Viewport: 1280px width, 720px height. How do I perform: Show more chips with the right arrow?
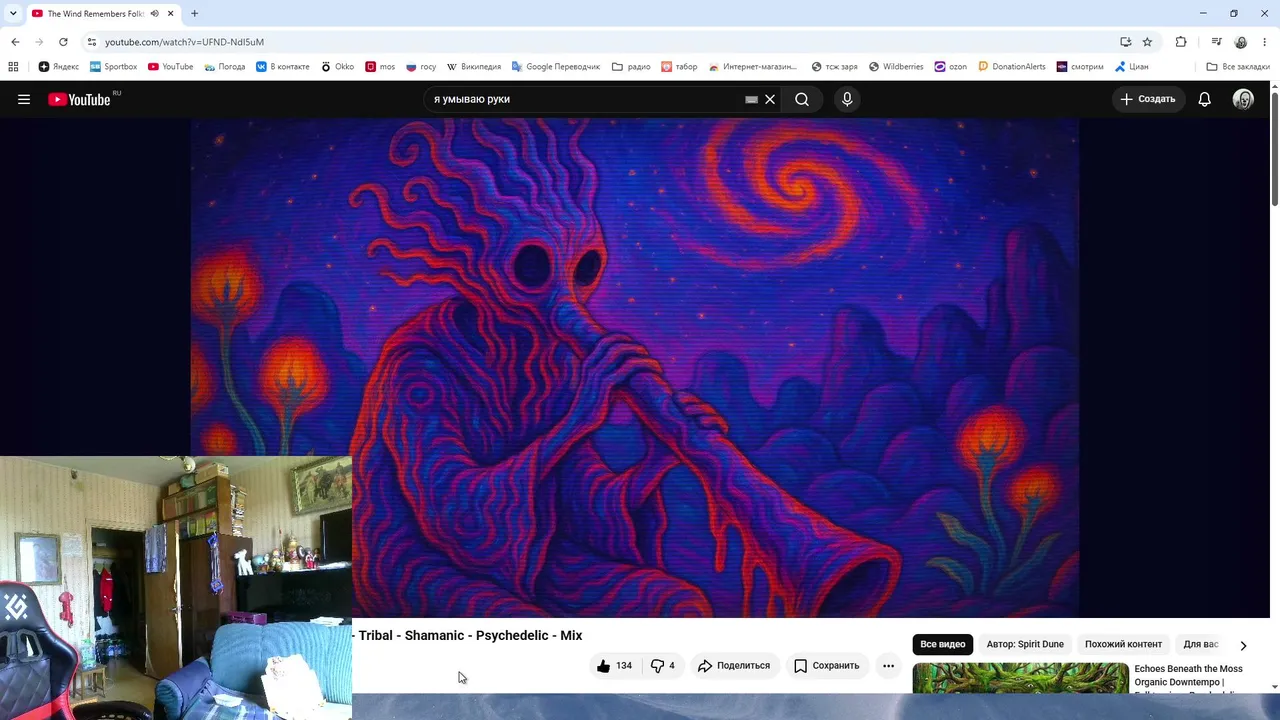tap(1243, 645)
